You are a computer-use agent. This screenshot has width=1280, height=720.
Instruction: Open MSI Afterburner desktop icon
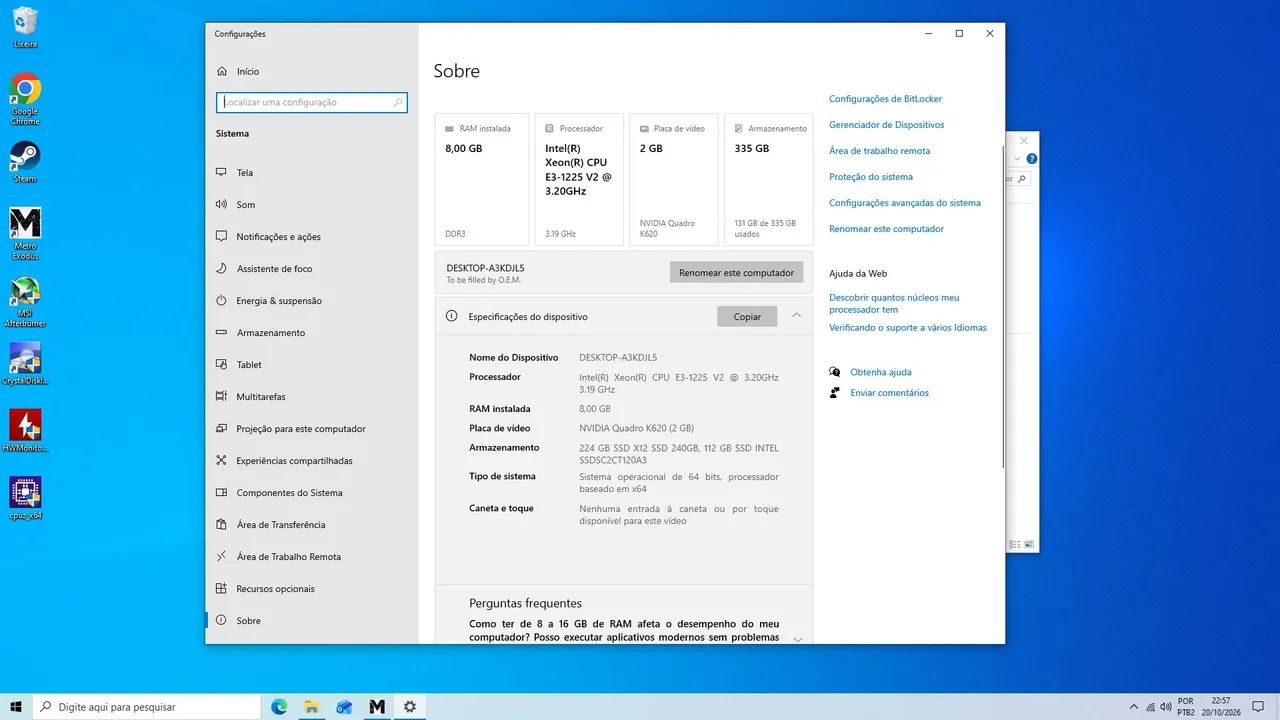pos(25,302)
